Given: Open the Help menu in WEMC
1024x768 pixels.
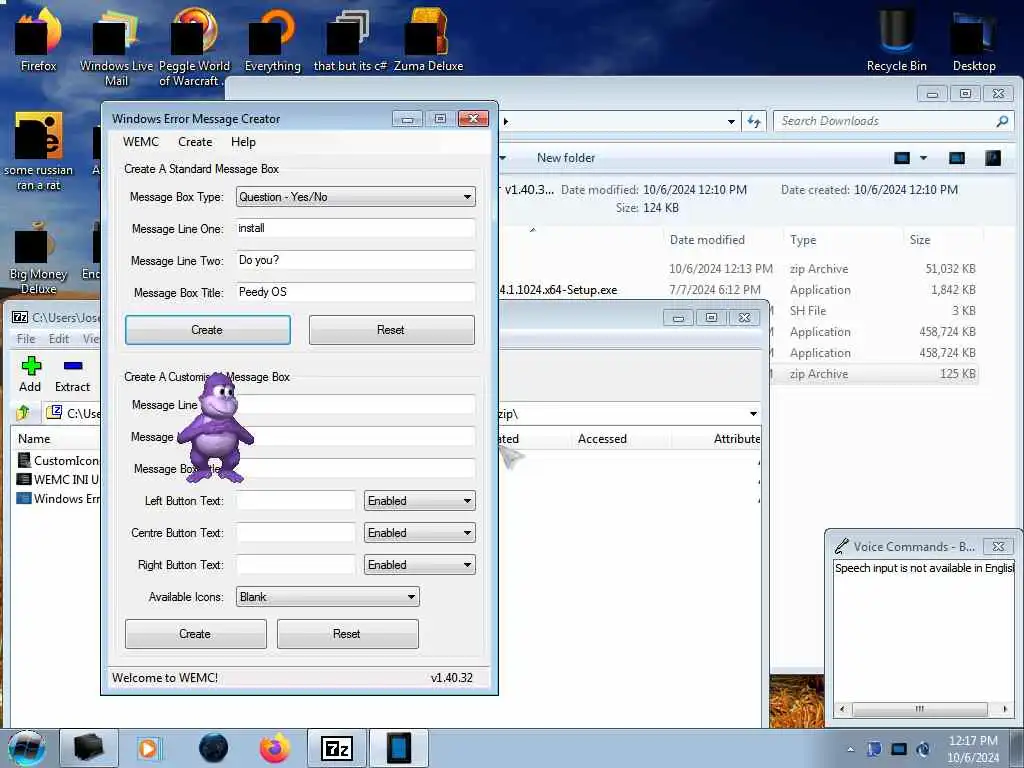Looking at the screenshot, I should tap(244, 142).
